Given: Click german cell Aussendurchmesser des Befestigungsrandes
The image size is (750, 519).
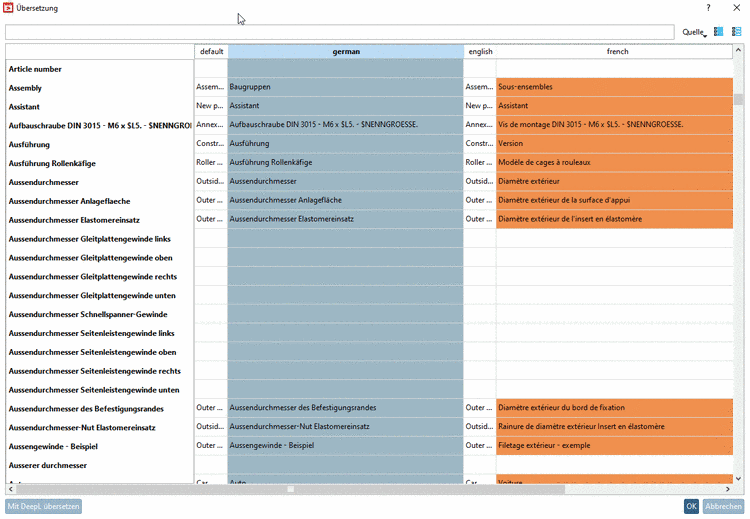Looking at the screenshot, I should [x=345, y=408].
